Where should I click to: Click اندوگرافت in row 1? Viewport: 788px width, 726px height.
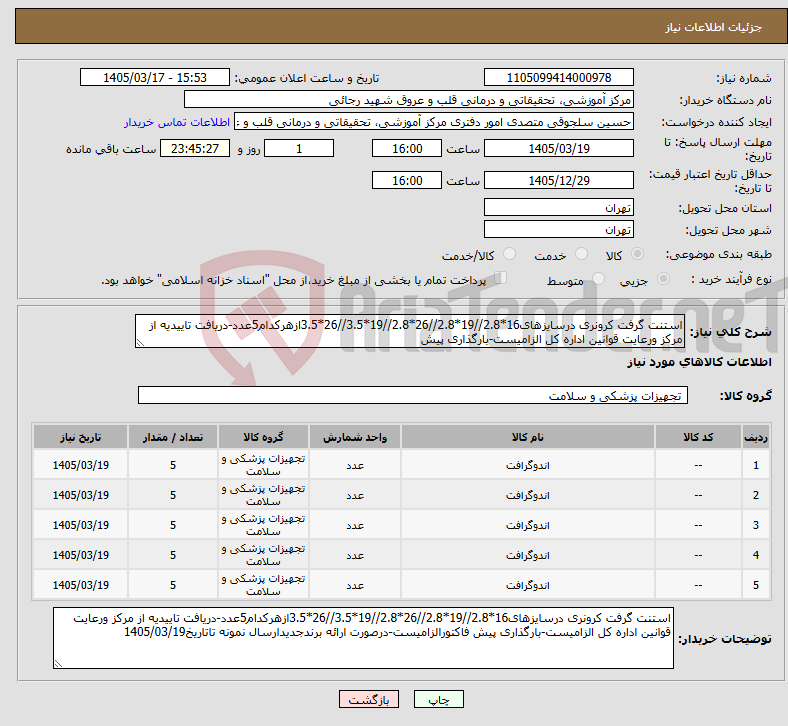pyautogui.click(x=528, y=466)
